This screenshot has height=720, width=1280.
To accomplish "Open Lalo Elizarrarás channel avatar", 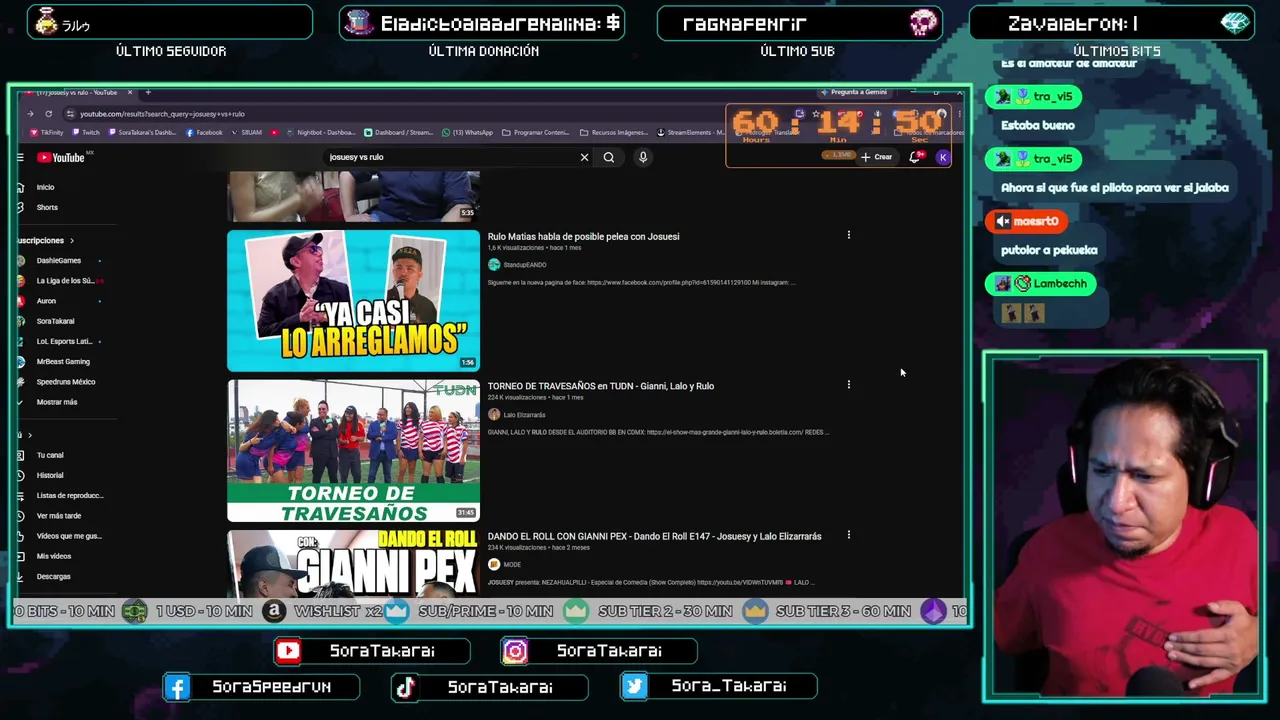I will click(x=494, y=414).
